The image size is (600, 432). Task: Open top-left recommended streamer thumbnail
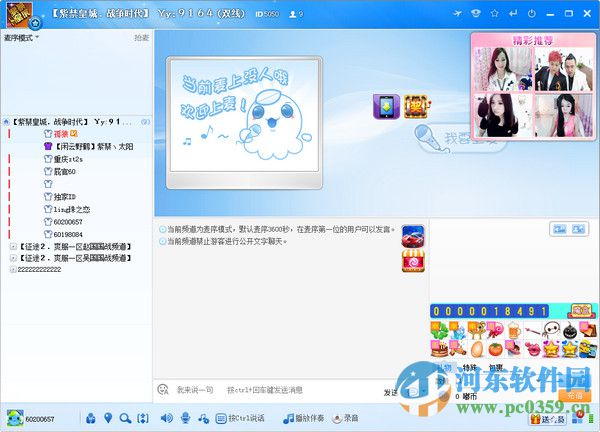point(503,69)
